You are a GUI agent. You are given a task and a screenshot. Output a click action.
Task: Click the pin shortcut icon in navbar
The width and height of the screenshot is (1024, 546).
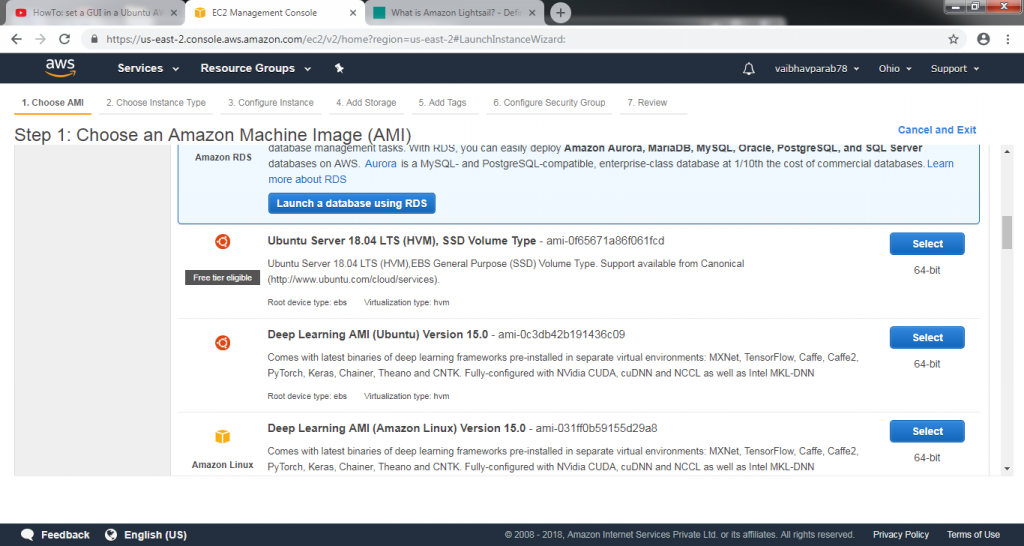pyautogui.click(x=339, y=68)
